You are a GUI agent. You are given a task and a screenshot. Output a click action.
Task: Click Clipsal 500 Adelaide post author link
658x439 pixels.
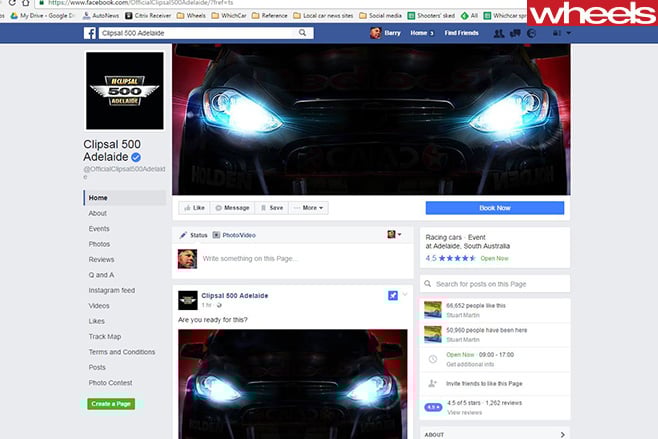pyautogui.click(x=235, y=295)
